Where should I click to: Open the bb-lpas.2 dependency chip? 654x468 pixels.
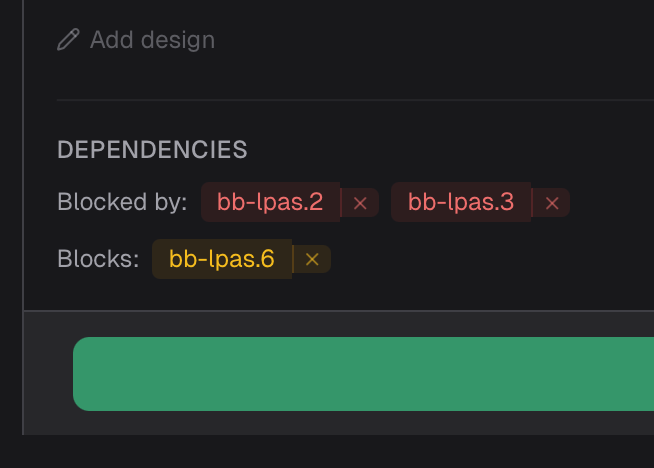point(270,202)
